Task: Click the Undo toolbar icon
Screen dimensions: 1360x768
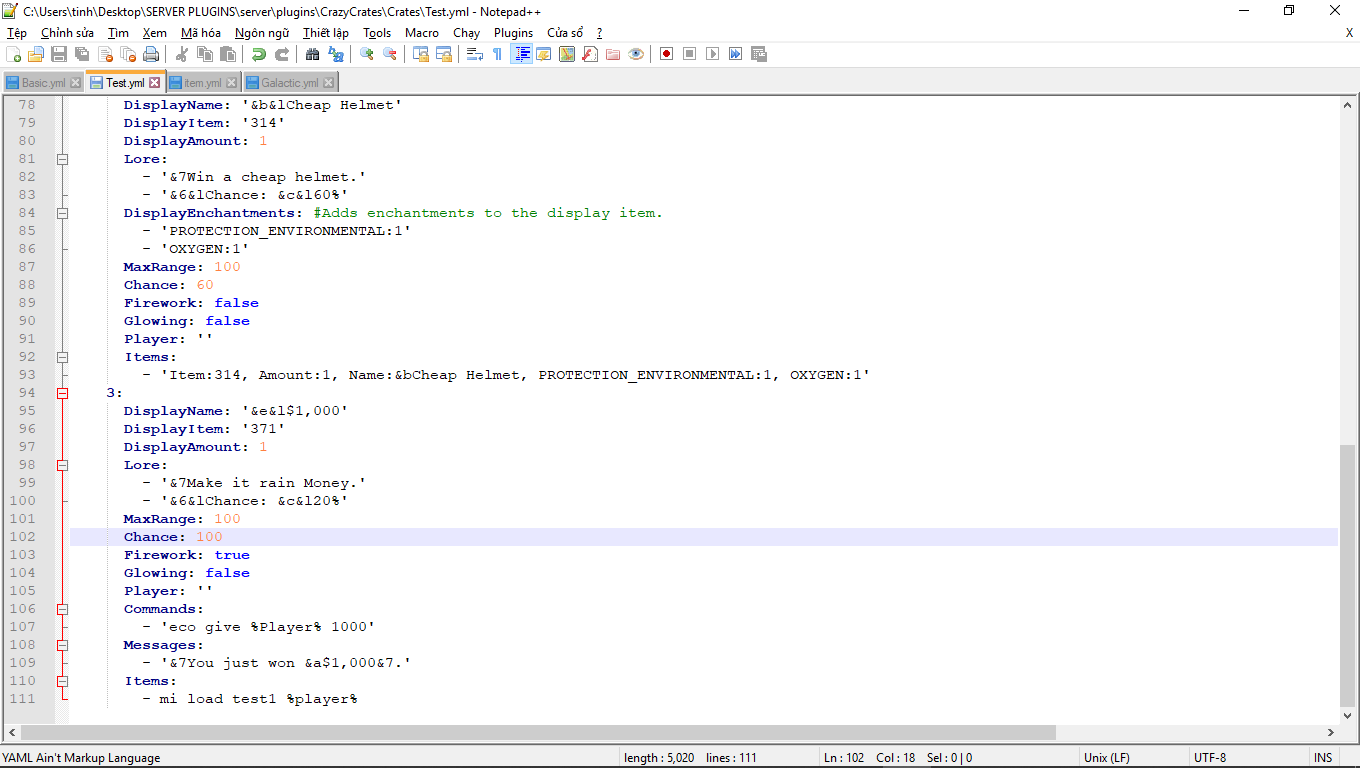Action: tap(259, 54)
